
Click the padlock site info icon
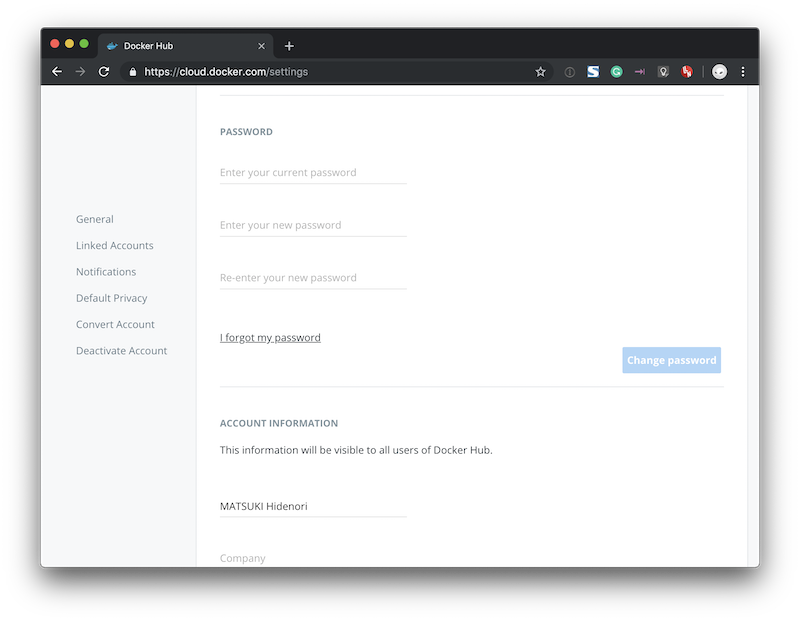point(131,72)
